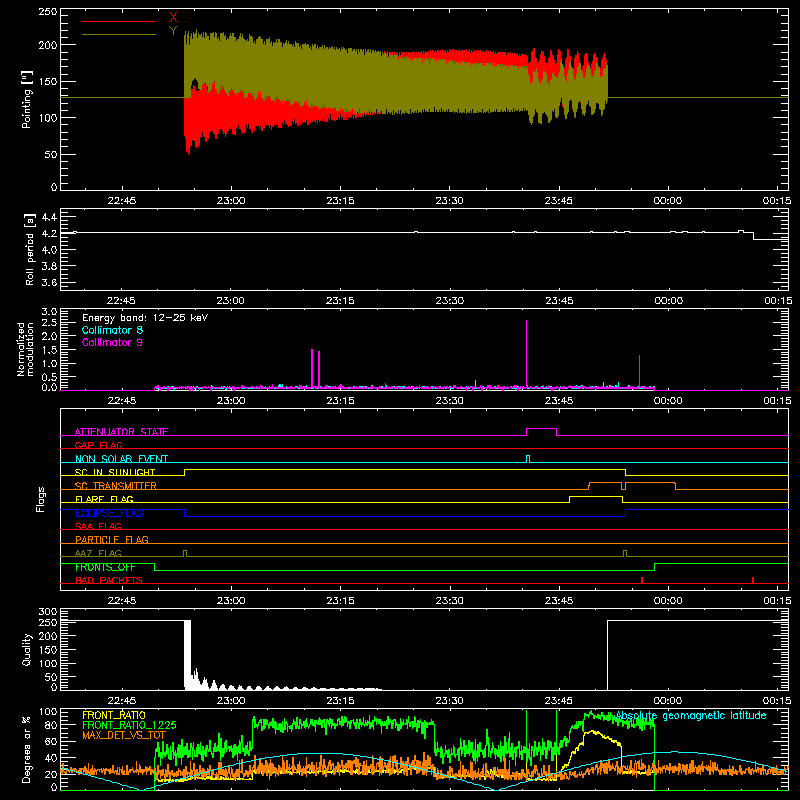Click the FRONT_RATIO_1225 legend entry
The width and height of the screenshot is (800, 800).
[130, 725]
